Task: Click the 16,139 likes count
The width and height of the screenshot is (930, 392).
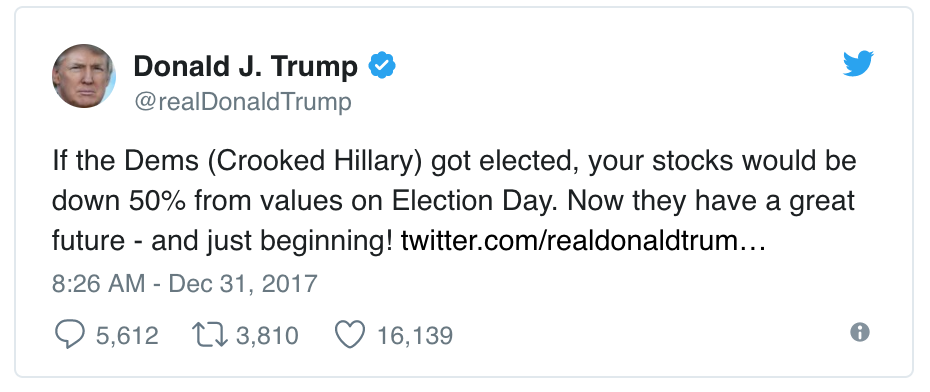Action: pyautogui.click(x=415, y=336)
